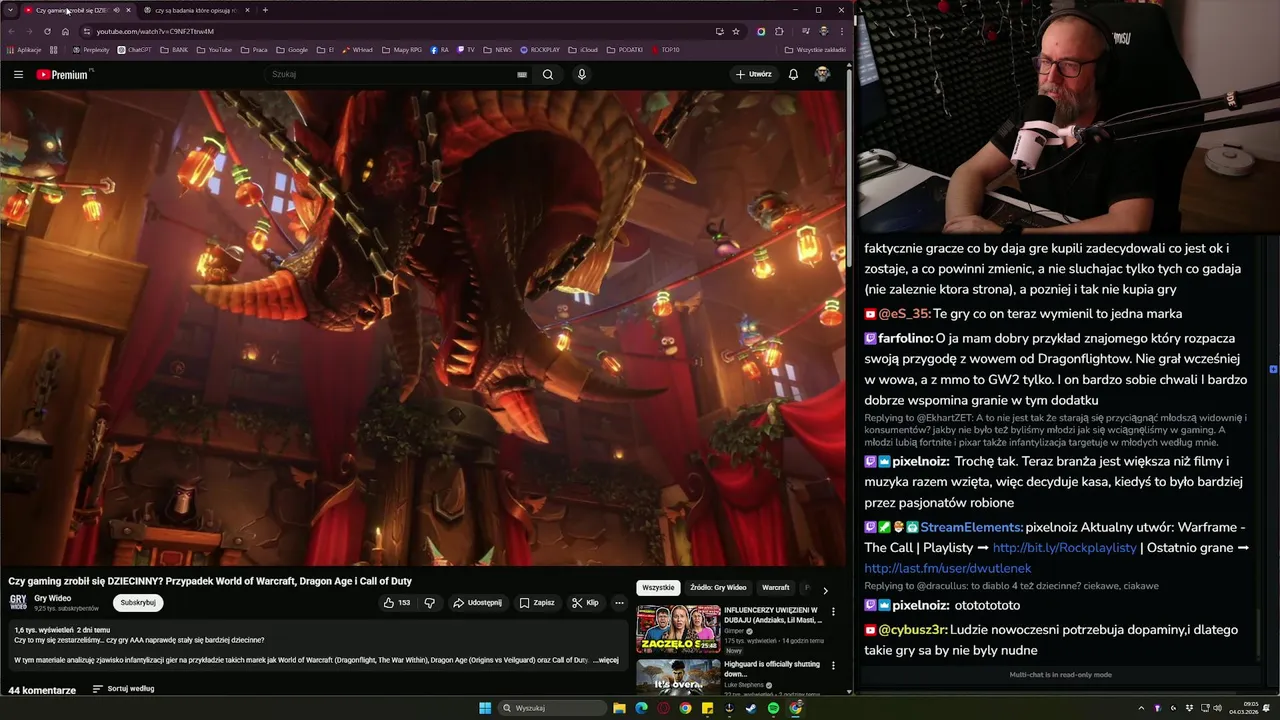
Task: Click the farfolino username in chat
Action: coord(905,339)
